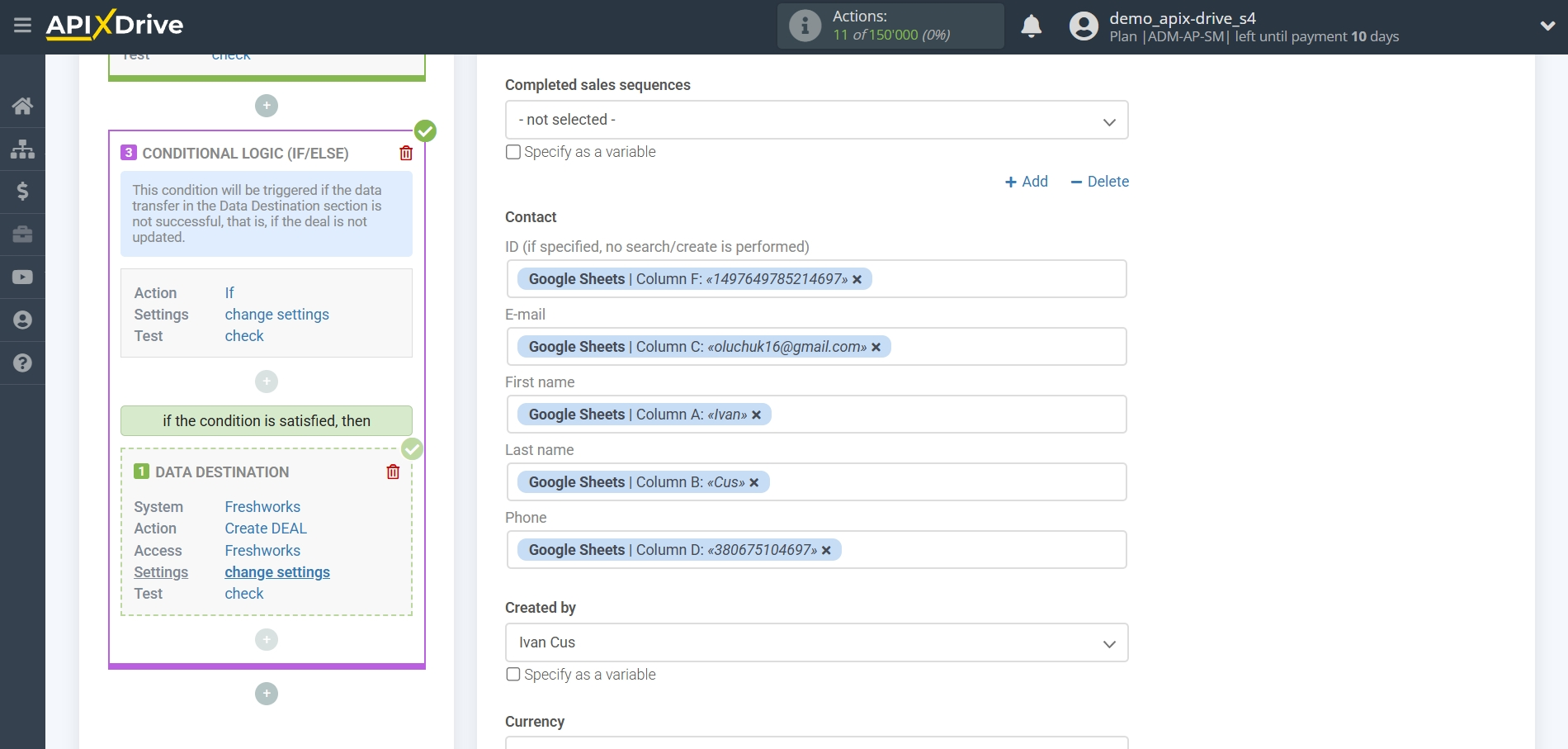This screenshot has width=1568, height=749.
Task: Click the If action link
Action: tap(229, 293)
